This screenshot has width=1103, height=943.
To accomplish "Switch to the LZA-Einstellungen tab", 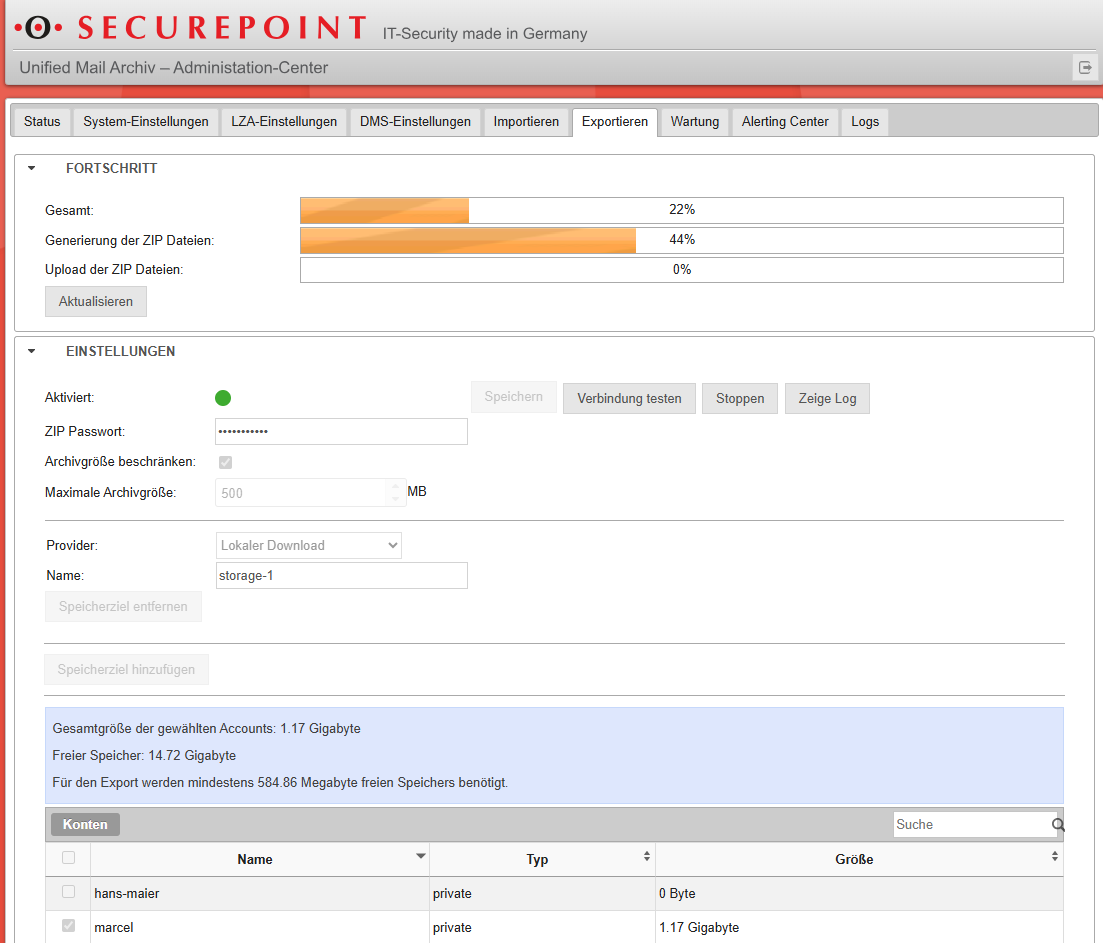I will (284, 122).
